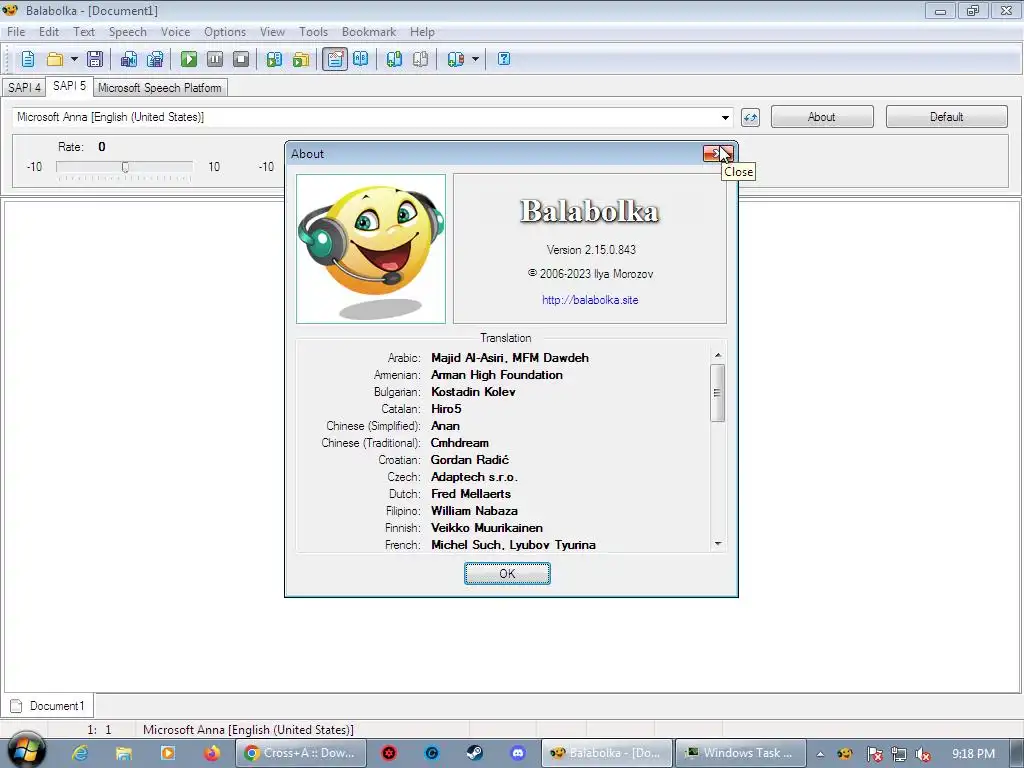Open the Voice menu

[x=176, y=32]
